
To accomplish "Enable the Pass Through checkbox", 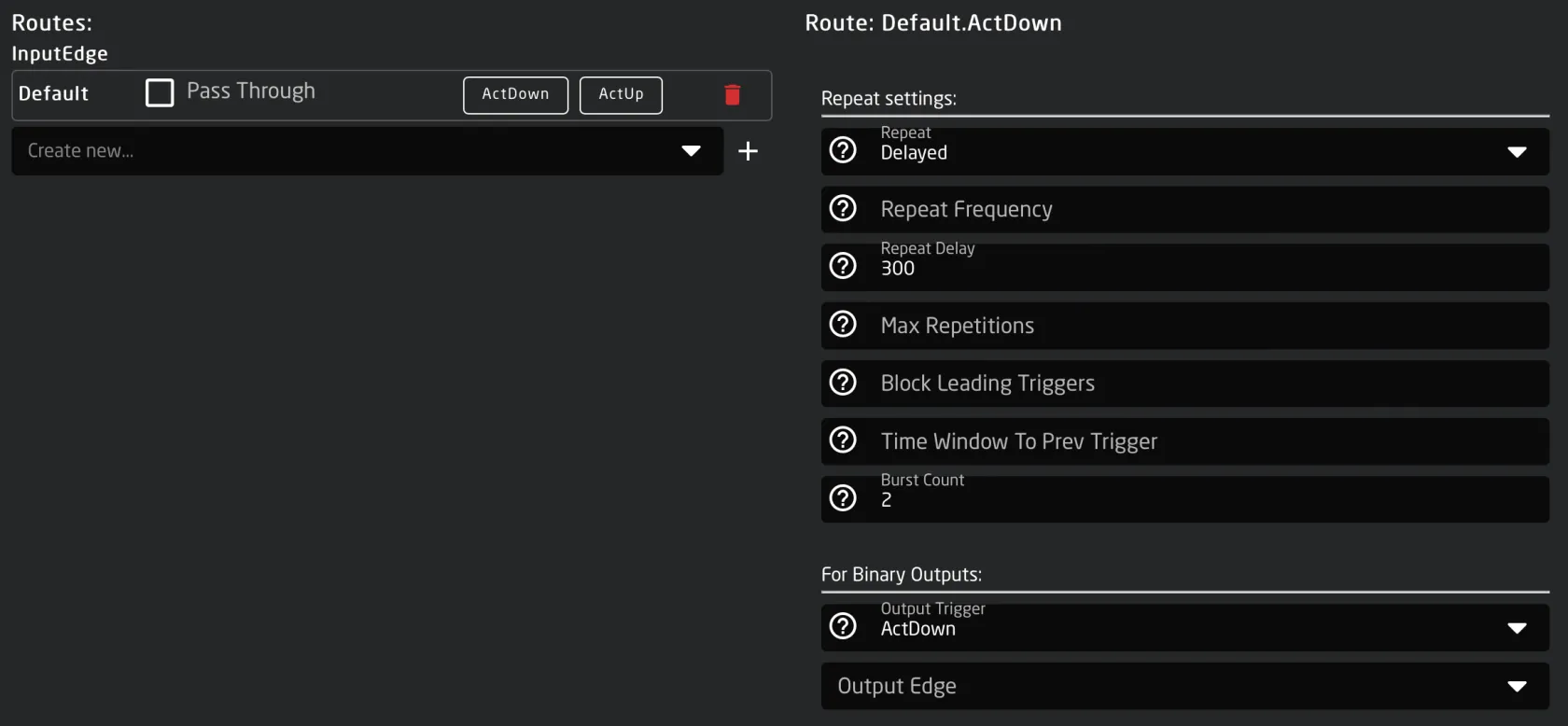I will tap(160, 92).
